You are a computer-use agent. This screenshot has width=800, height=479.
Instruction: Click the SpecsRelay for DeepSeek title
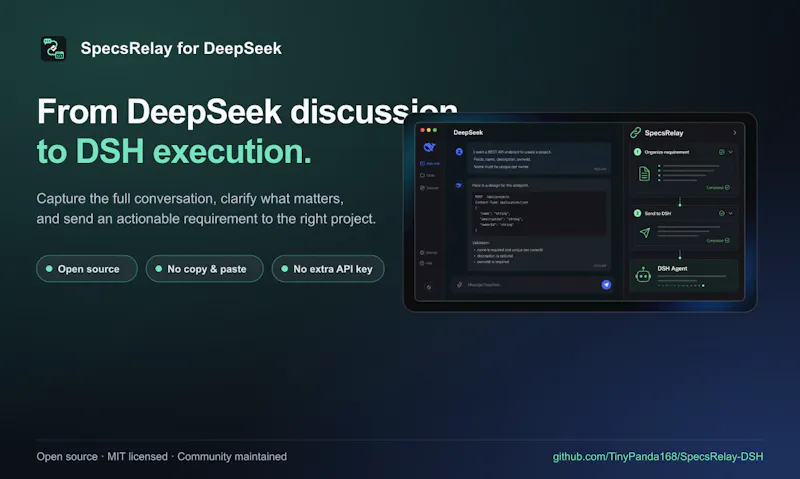pyautogui.click(x=181, y=48)
